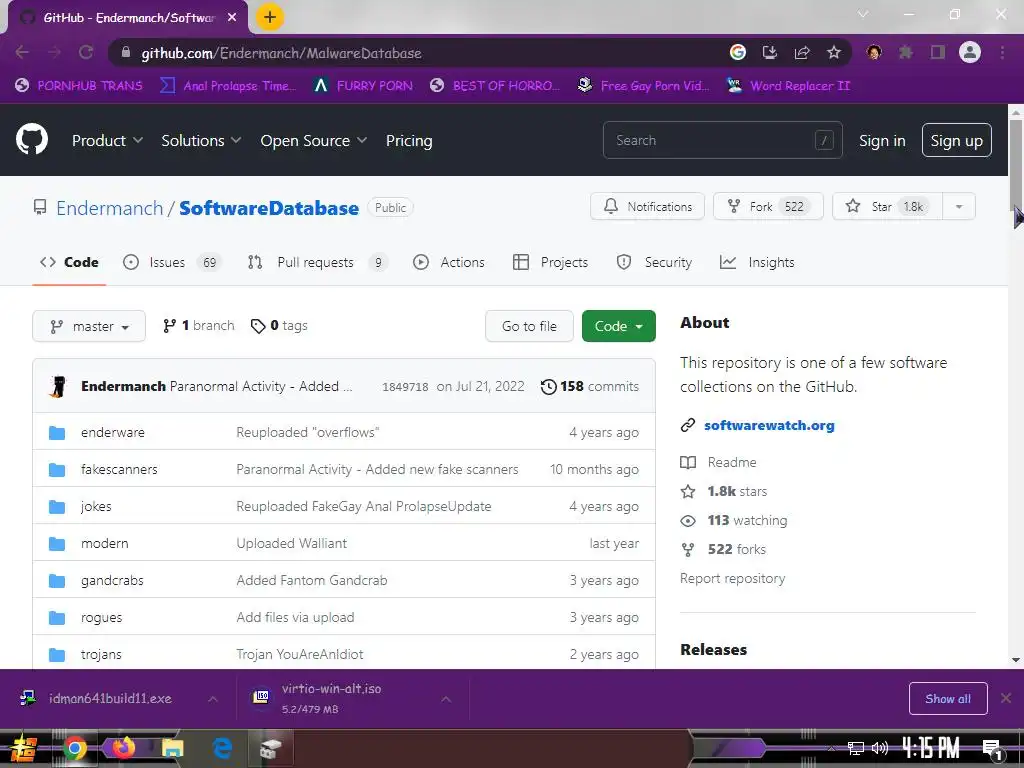Bookmark this page with the star icon

(x=833, y=52)
